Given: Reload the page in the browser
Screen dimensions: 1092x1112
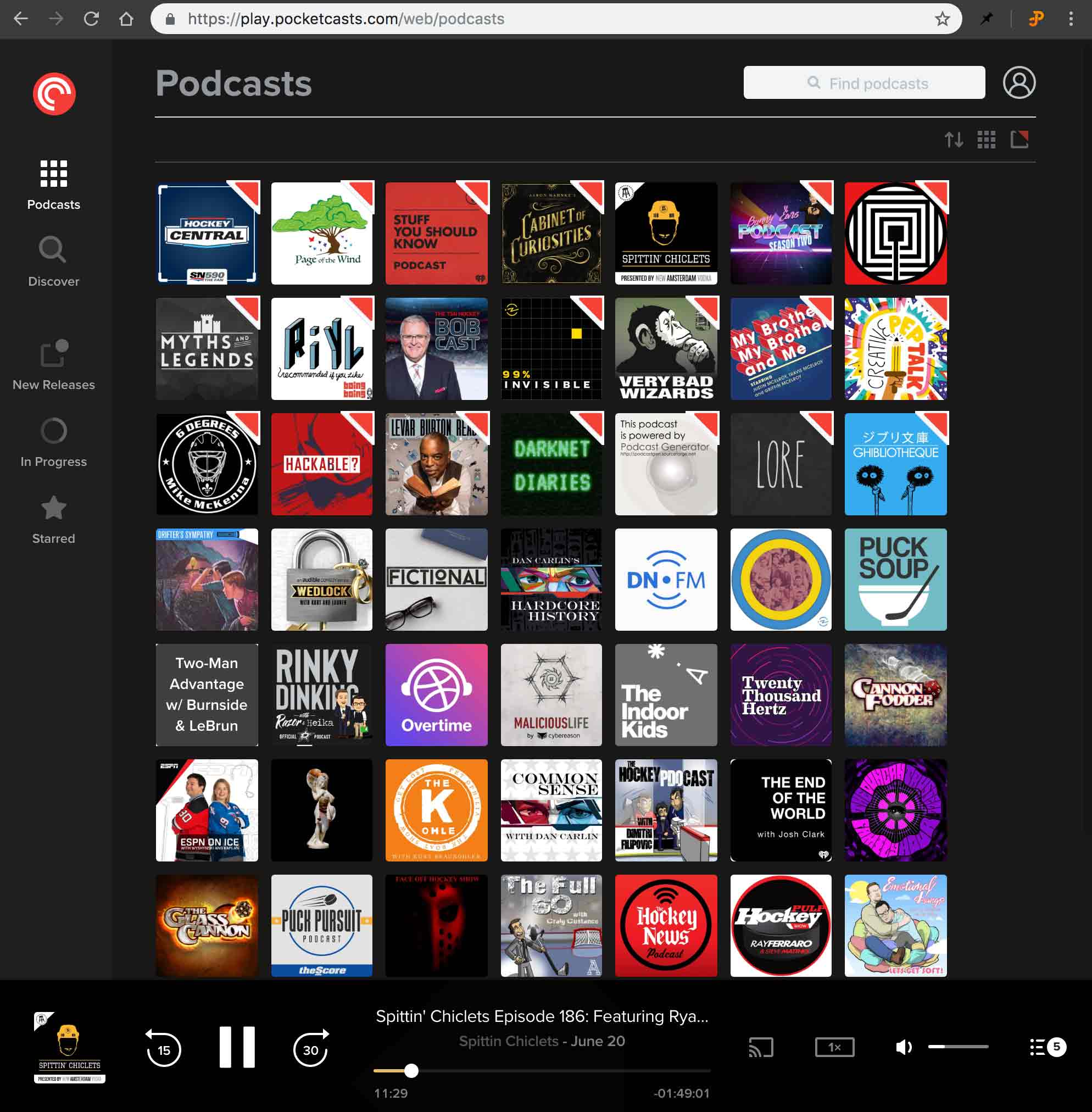Looking at the screenshot, I should click(x=91, y=19).
